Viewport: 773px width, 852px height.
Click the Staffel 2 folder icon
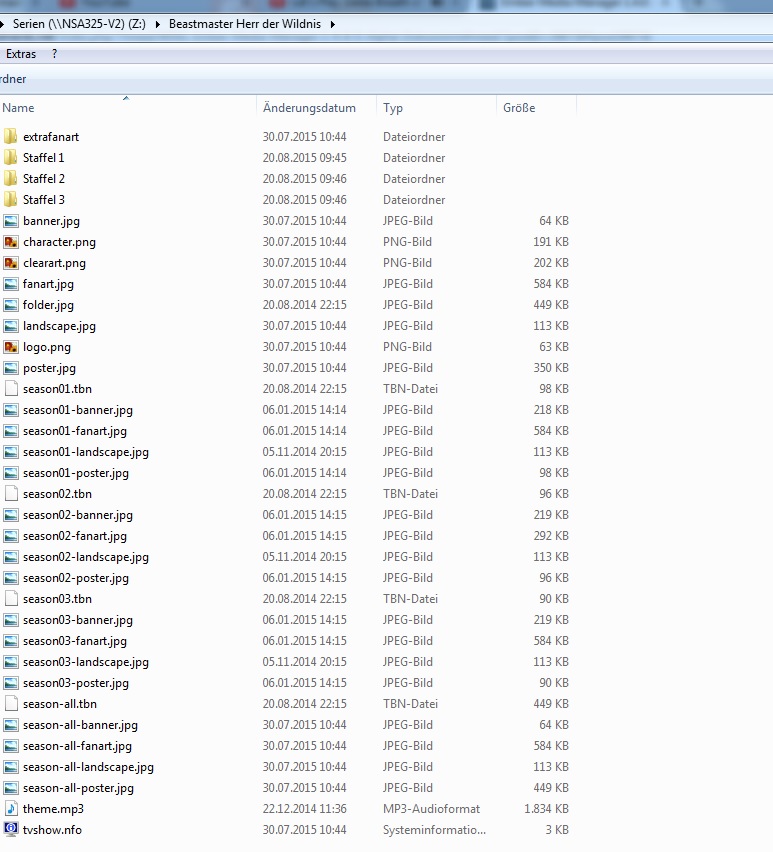click(10, 178)
